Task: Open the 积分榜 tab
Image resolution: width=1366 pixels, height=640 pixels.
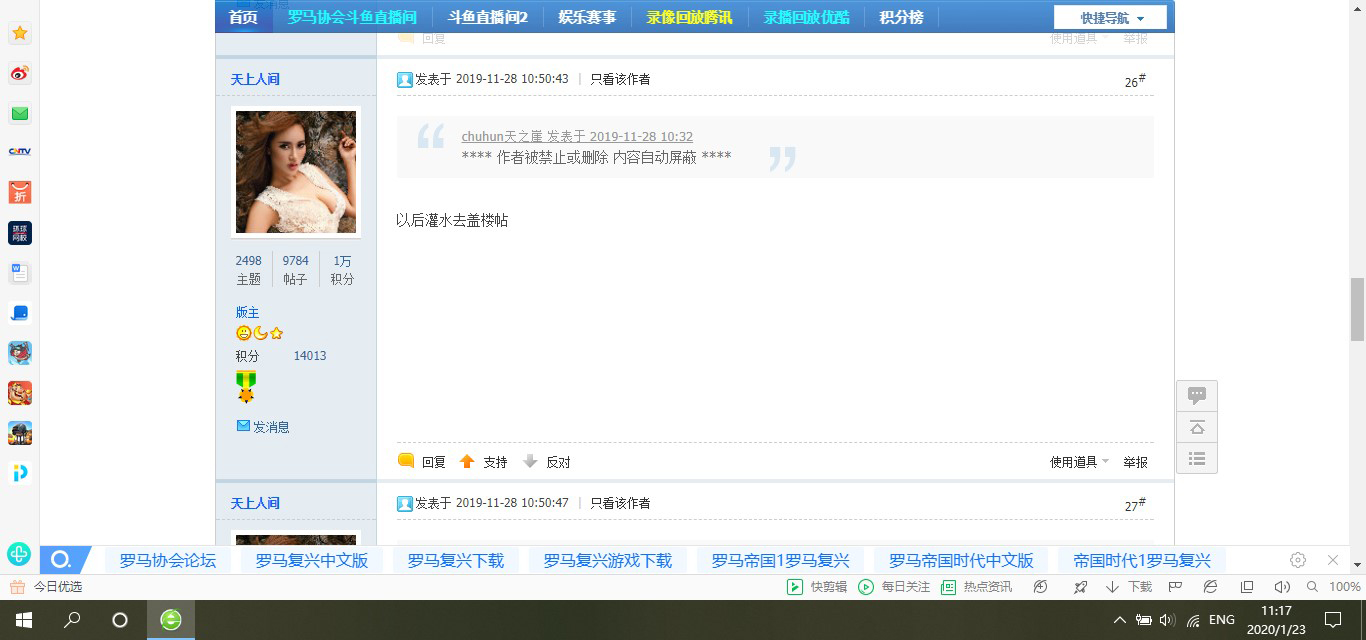Action: [899, 16]
